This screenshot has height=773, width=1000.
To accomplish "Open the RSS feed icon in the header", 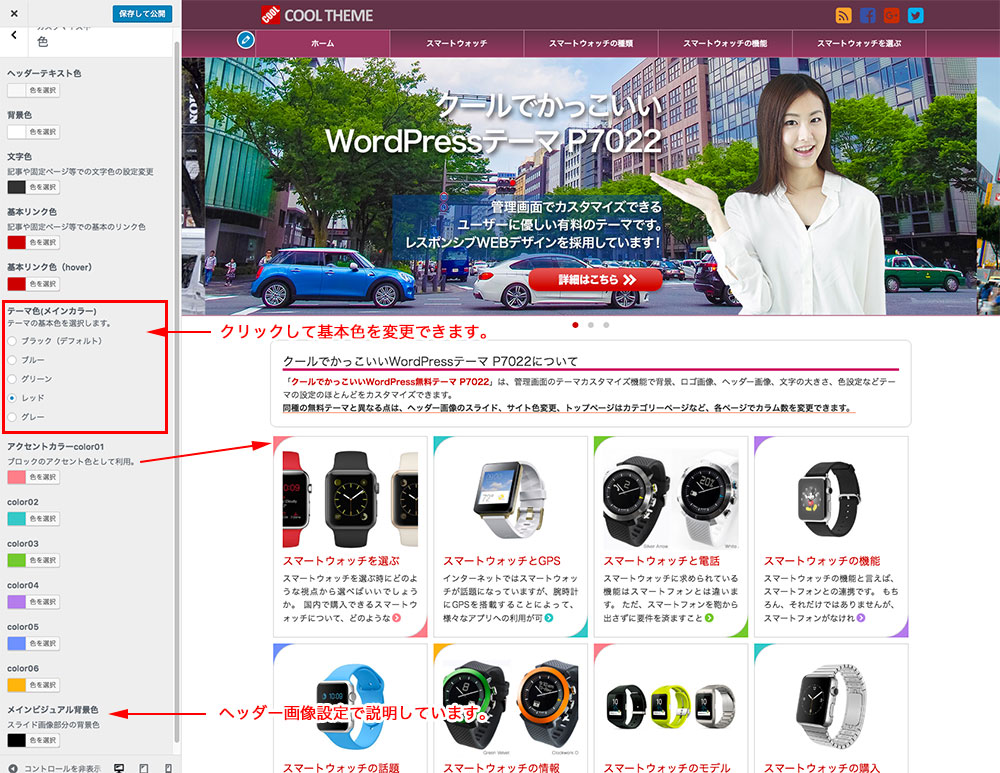I will coord(844,15).
